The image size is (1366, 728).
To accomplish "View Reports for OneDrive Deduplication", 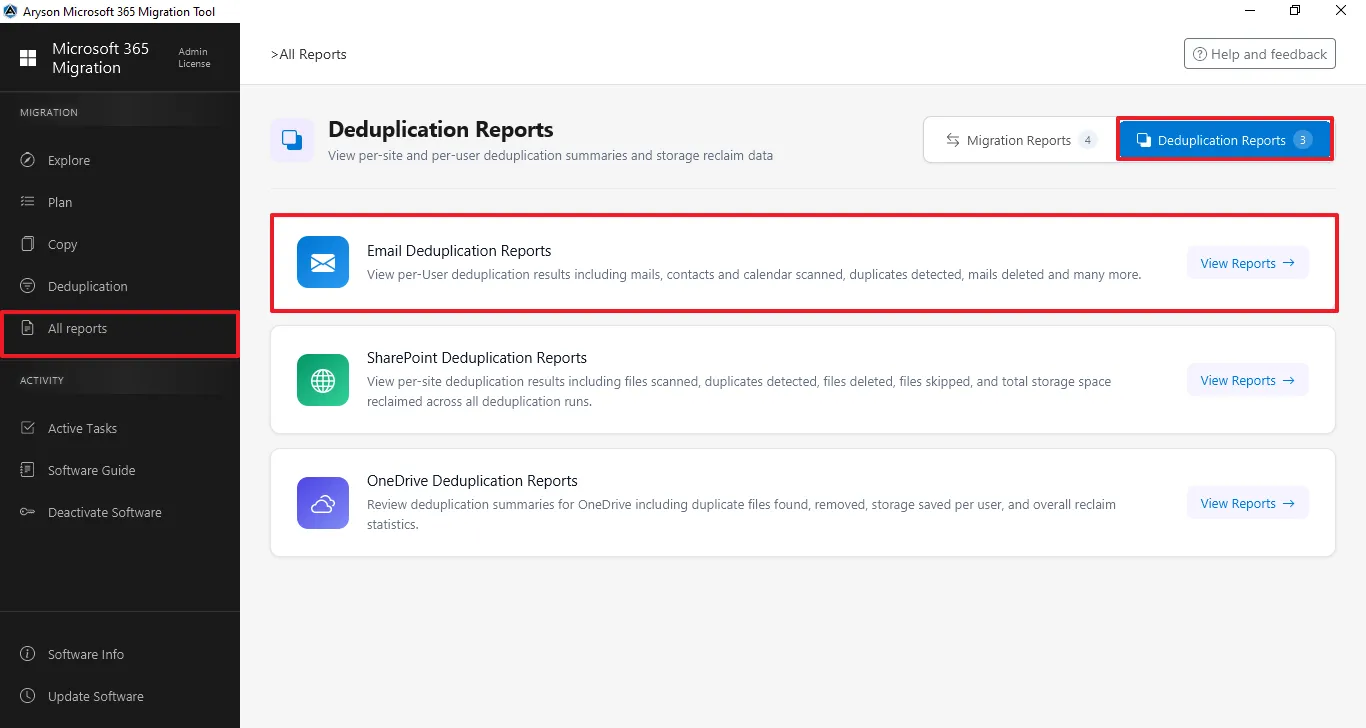I will pos(1247,503).
